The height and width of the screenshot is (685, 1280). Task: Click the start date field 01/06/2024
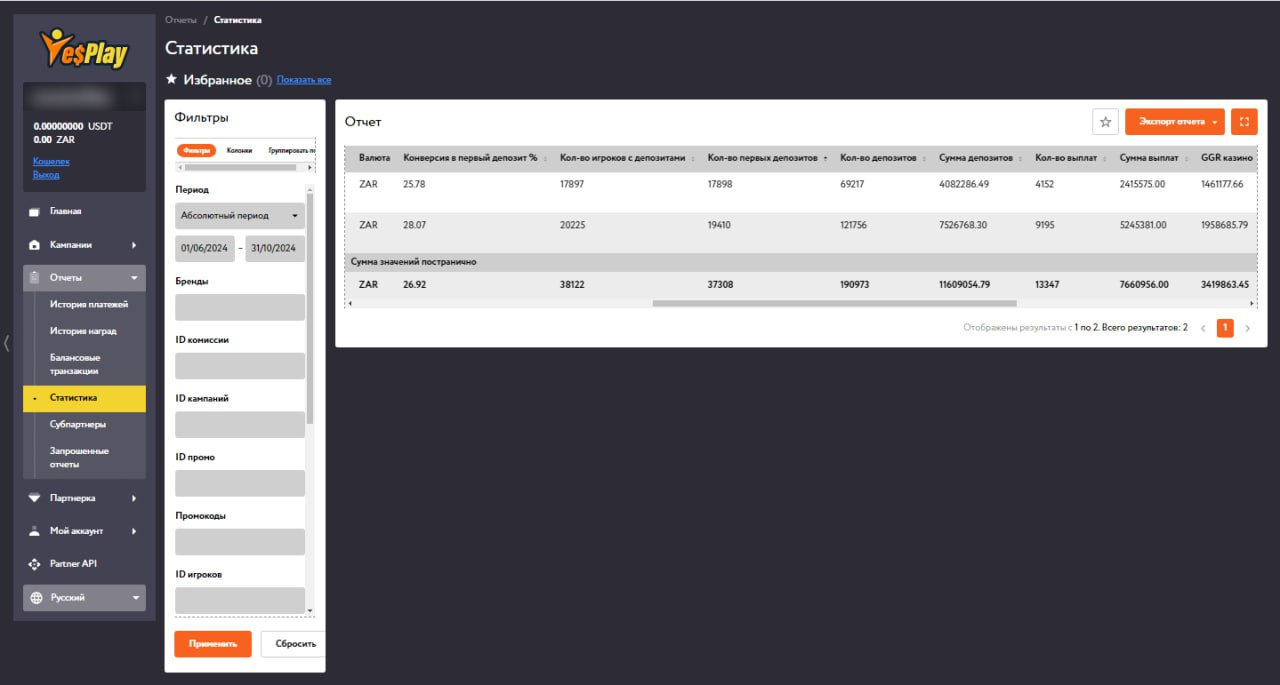204,248
